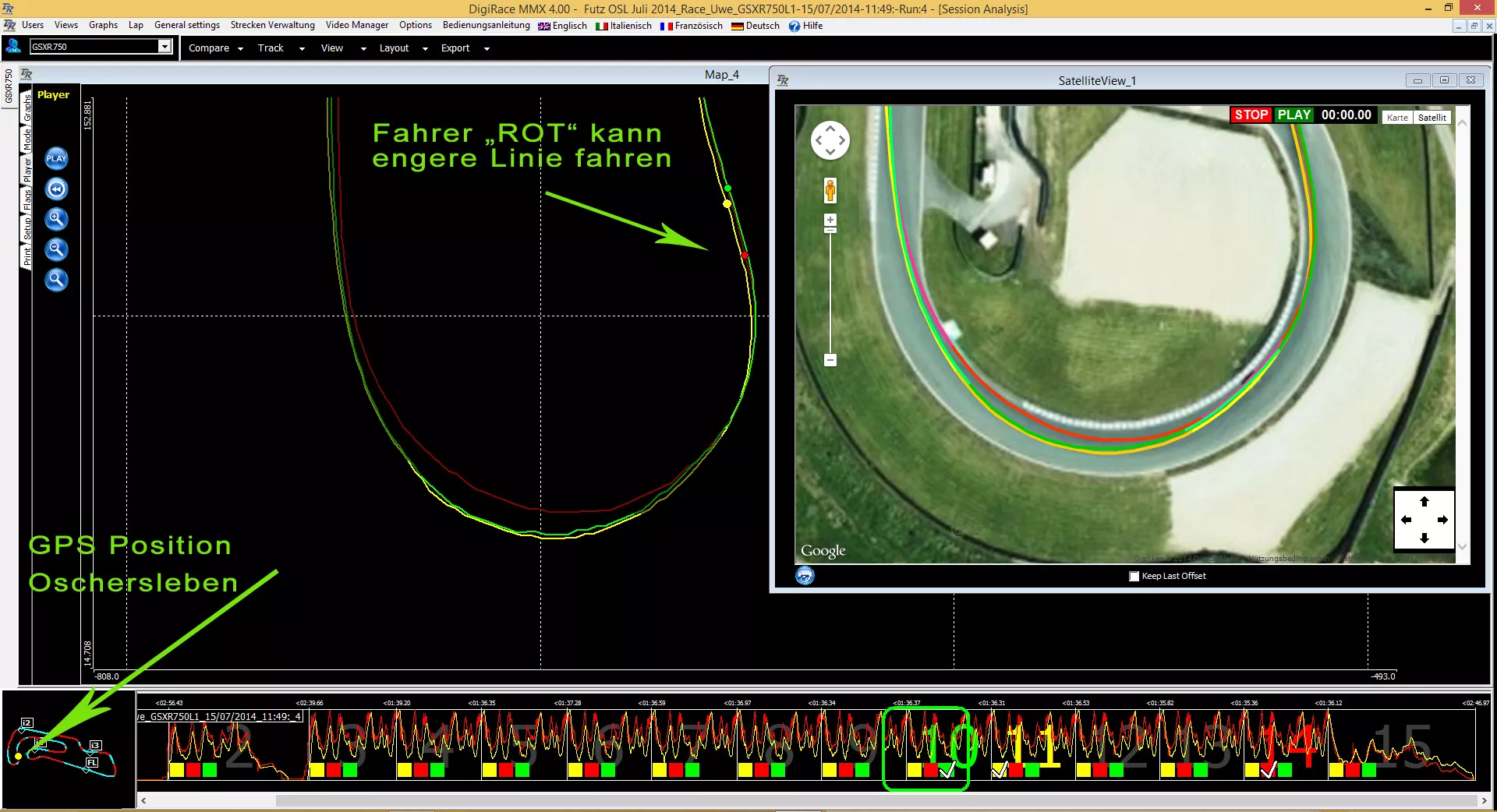This screenshot has width=1497, height=812.
Task: Click the up arrow in satellite pan pad
Action: pyautogui.click(x=1424, y=501)
